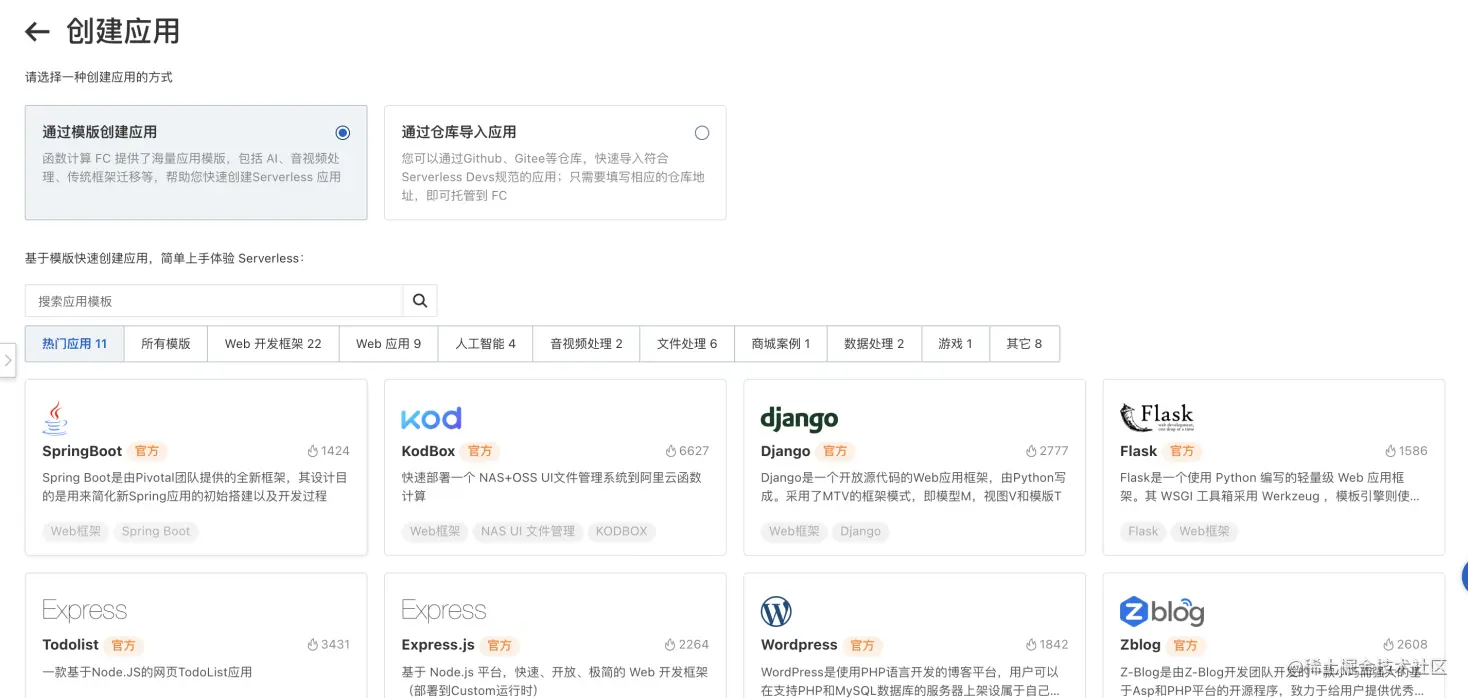Click 官方 badge next to SpringBoot

[x=147, y=451]
